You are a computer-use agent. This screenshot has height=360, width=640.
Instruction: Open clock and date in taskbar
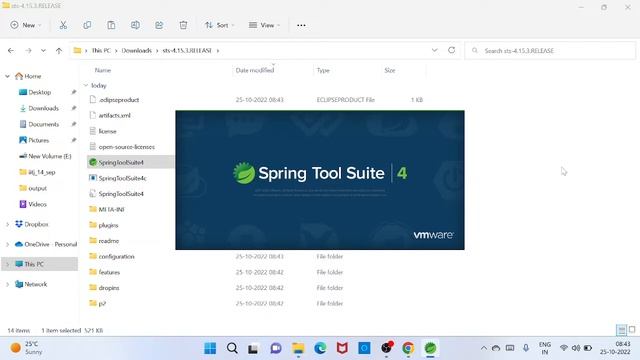click(616, 348)
